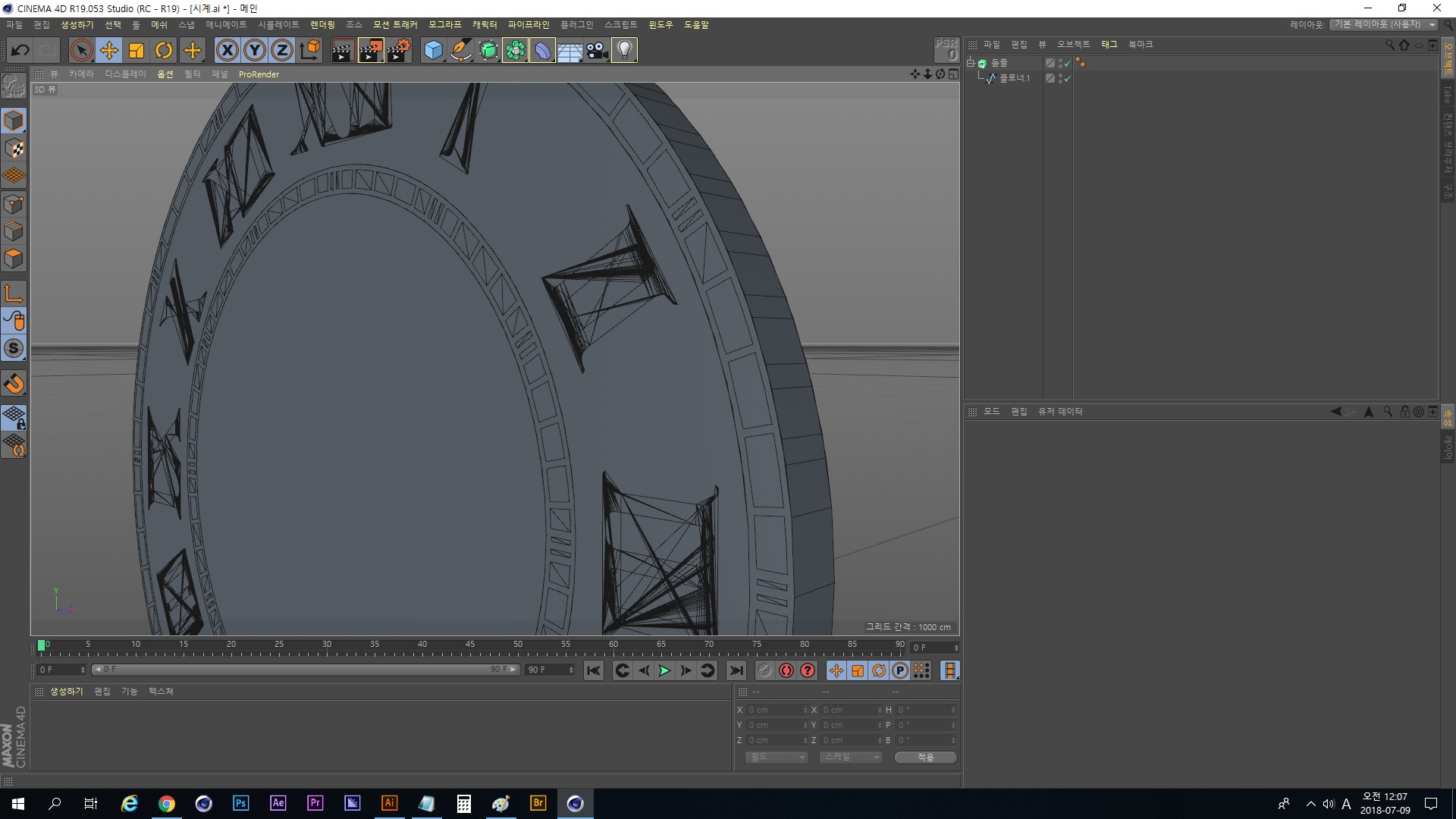Toggle enable checkmark for 돌출 object

(x=1068, y=64)
